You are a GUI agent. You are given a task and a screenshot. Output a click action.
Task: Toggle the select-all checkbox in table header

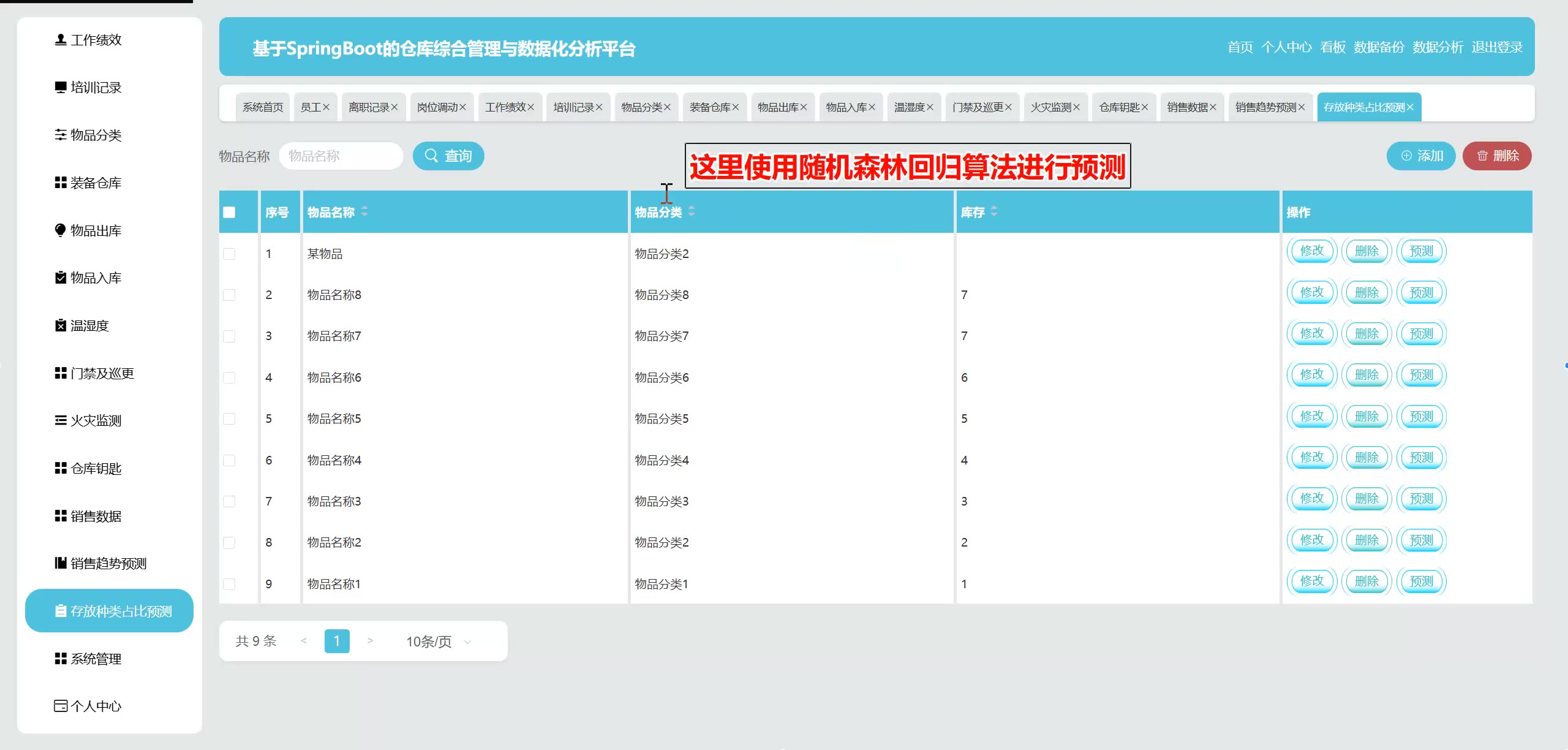click(229, 212)
